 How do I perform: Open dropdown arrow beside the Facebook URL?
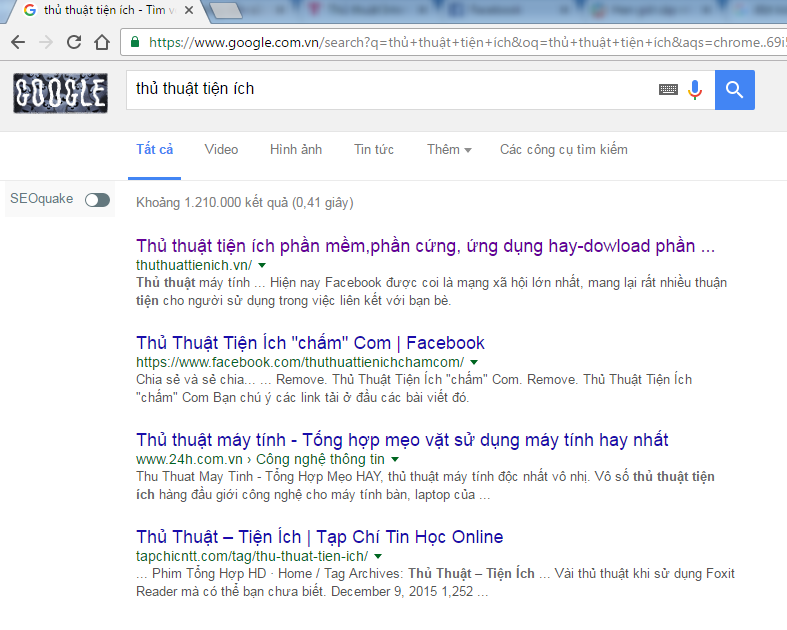tap(474, 362)
